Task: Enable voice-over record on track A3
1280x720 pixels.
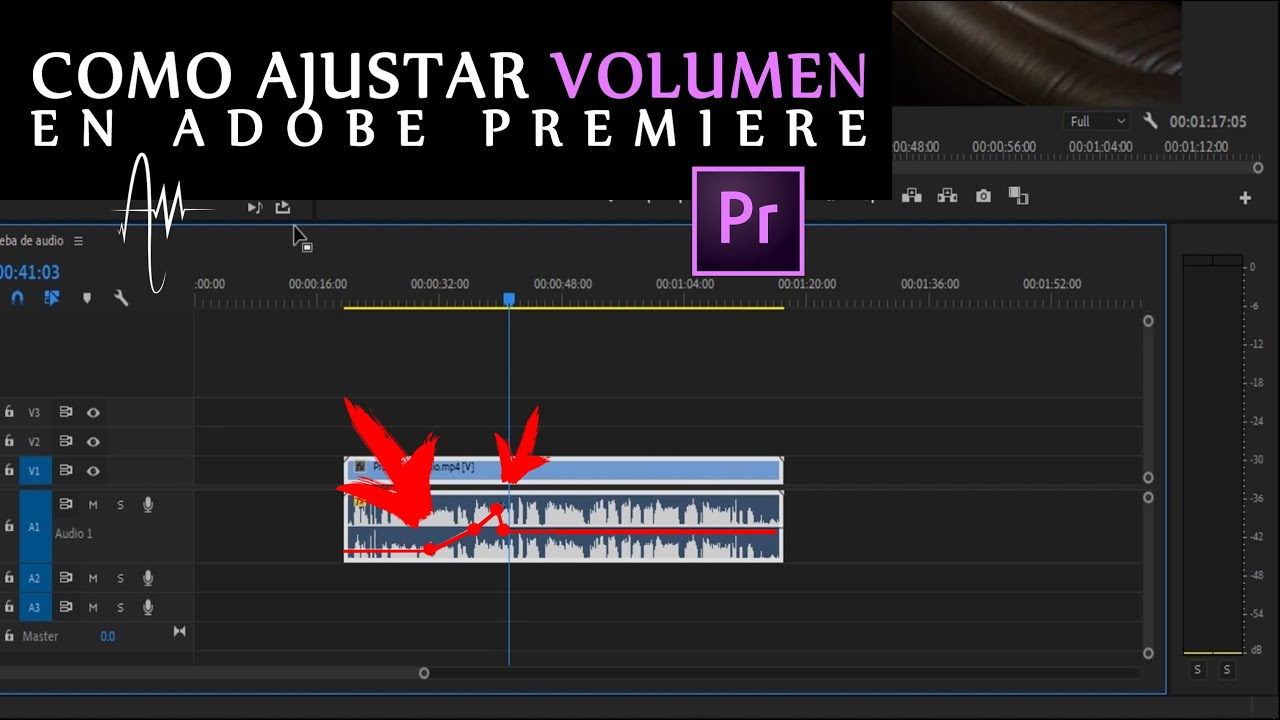Action: tap(148, 607)
